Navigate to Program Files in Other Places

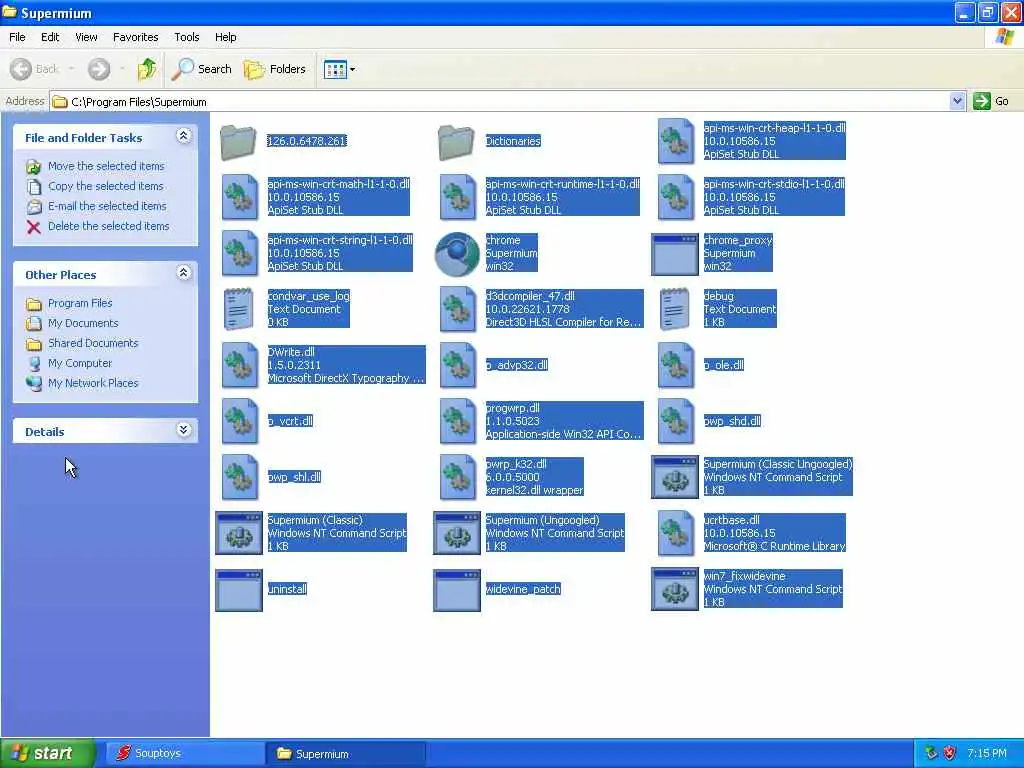(x=80, y=303)
